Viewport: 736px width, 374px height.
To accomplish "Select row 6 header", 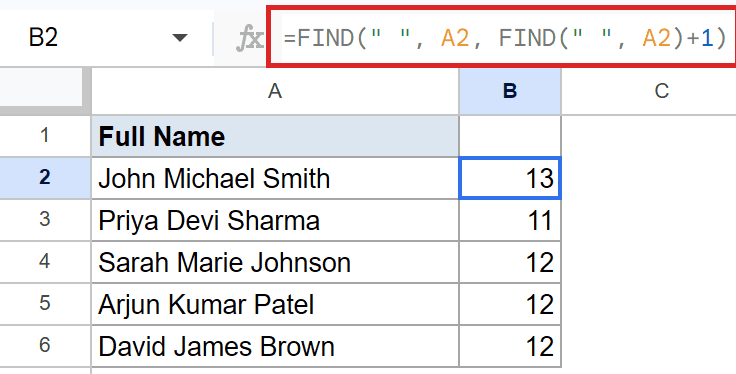I will tap(45, 345).
